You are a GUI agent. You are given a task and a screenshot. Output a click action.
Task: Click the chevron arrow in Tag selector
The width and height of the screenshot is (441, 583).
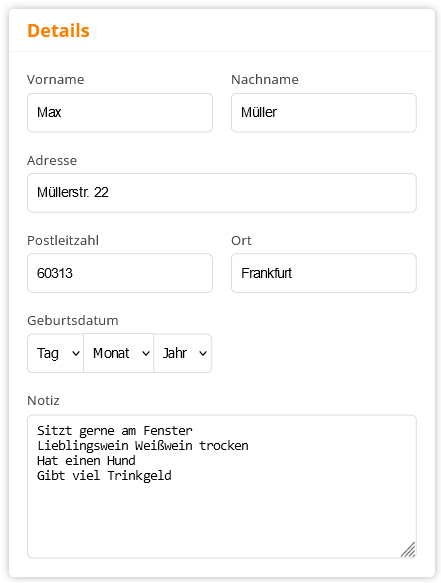click(76, 354)
